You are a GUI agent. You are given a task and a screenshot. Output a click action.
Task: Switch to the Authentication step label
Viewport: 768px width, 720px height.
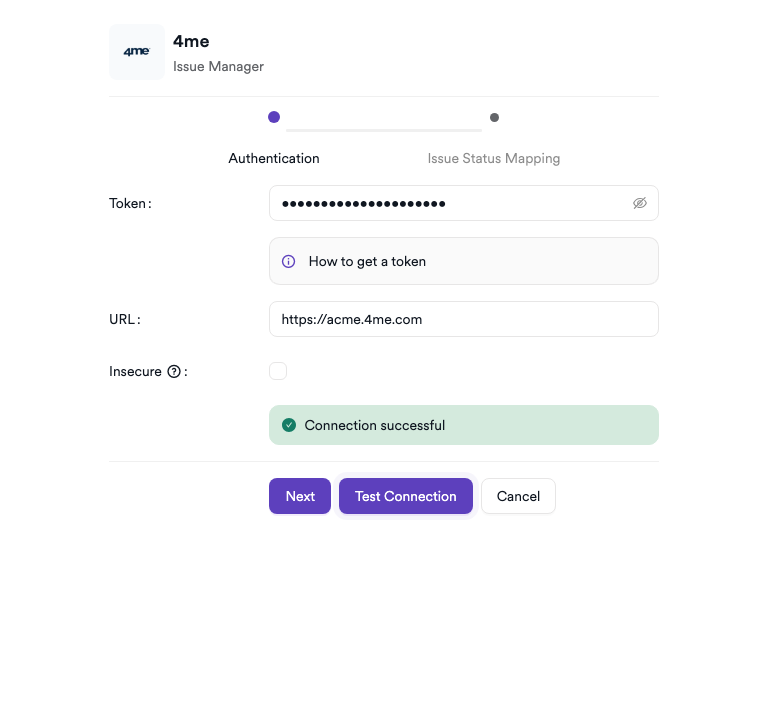274,158
